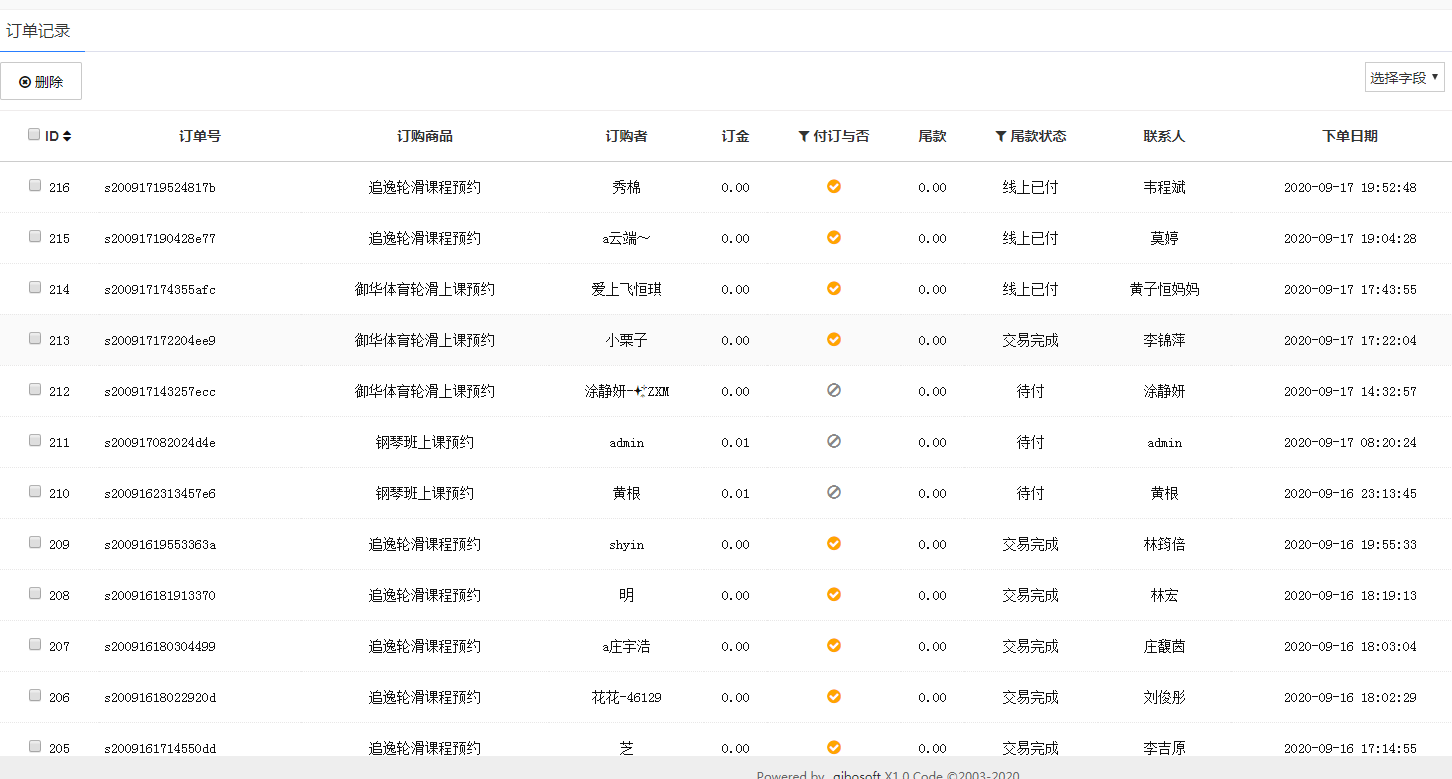Select the checkbox for order 213
1452x779 pixels.
(x=35, y=338)
